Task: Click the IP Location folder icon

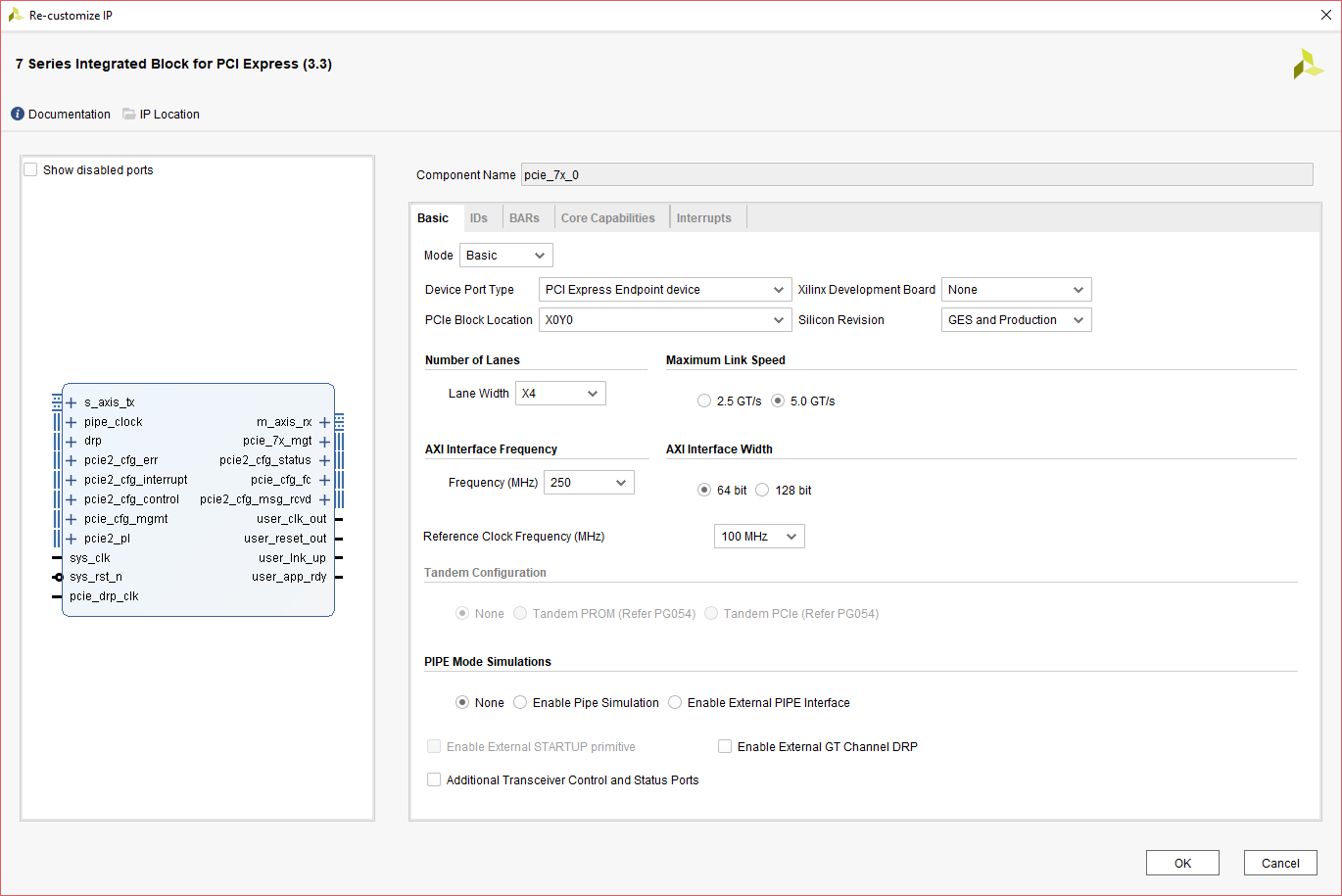Action: [x=129, y=115]
